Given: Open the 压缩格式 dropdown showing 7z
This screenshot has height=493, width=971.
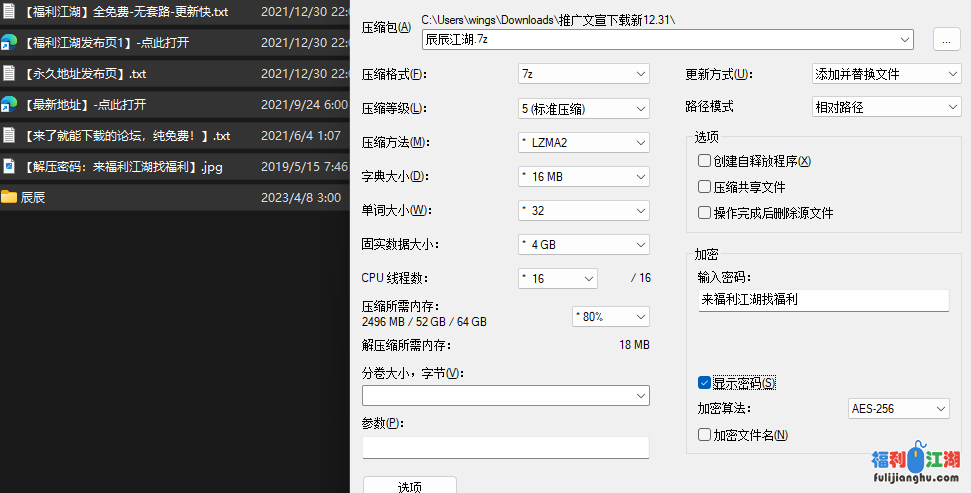Looking at the screenshot, I should coord(583,74).
